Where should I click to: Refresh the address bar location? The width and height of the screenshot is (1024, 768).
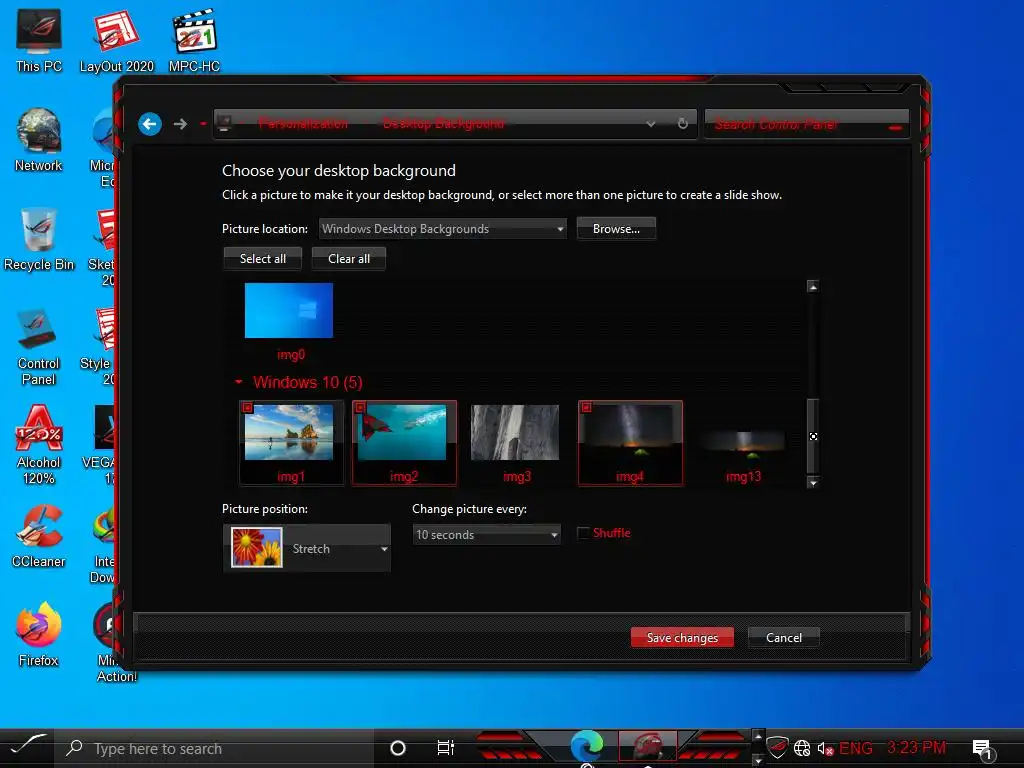tap(682, 123)
